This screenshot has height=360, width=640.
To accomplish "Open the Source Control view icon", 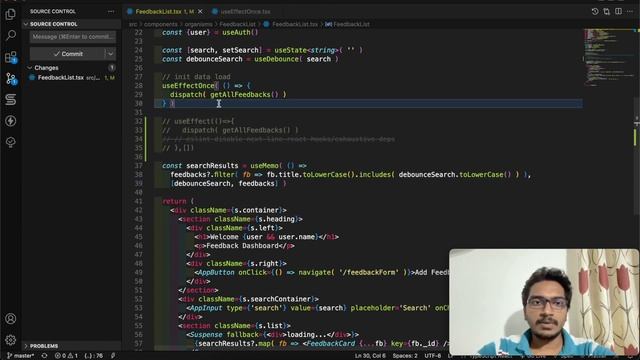I will click(x=11, y=78).
